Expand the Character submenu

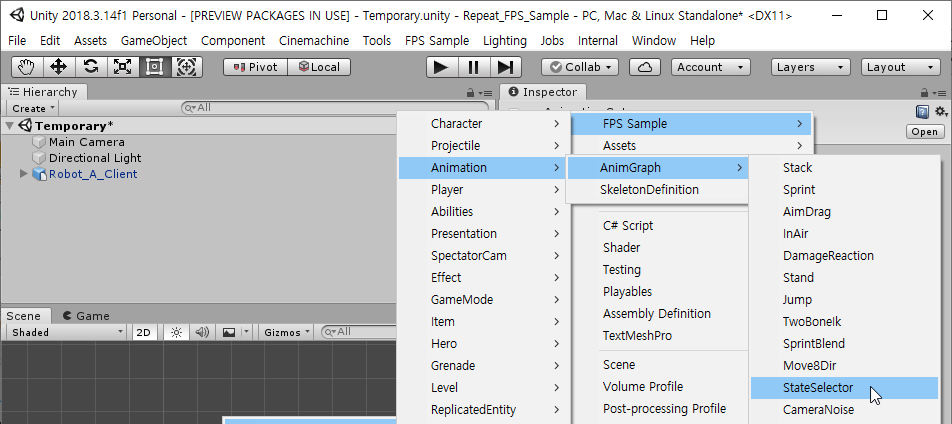click(484, 123)
